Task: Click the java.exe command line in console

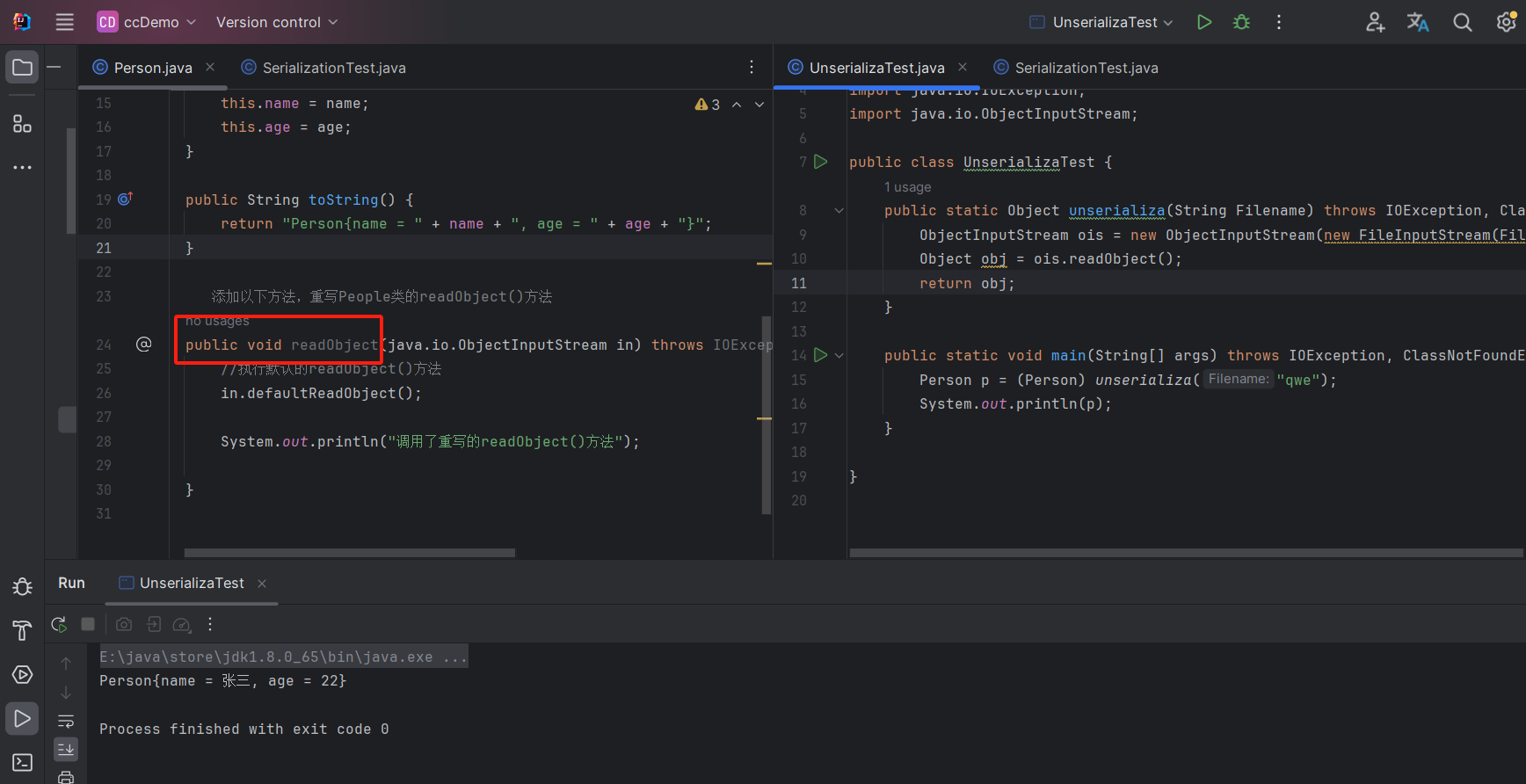Action: point(283,657)
